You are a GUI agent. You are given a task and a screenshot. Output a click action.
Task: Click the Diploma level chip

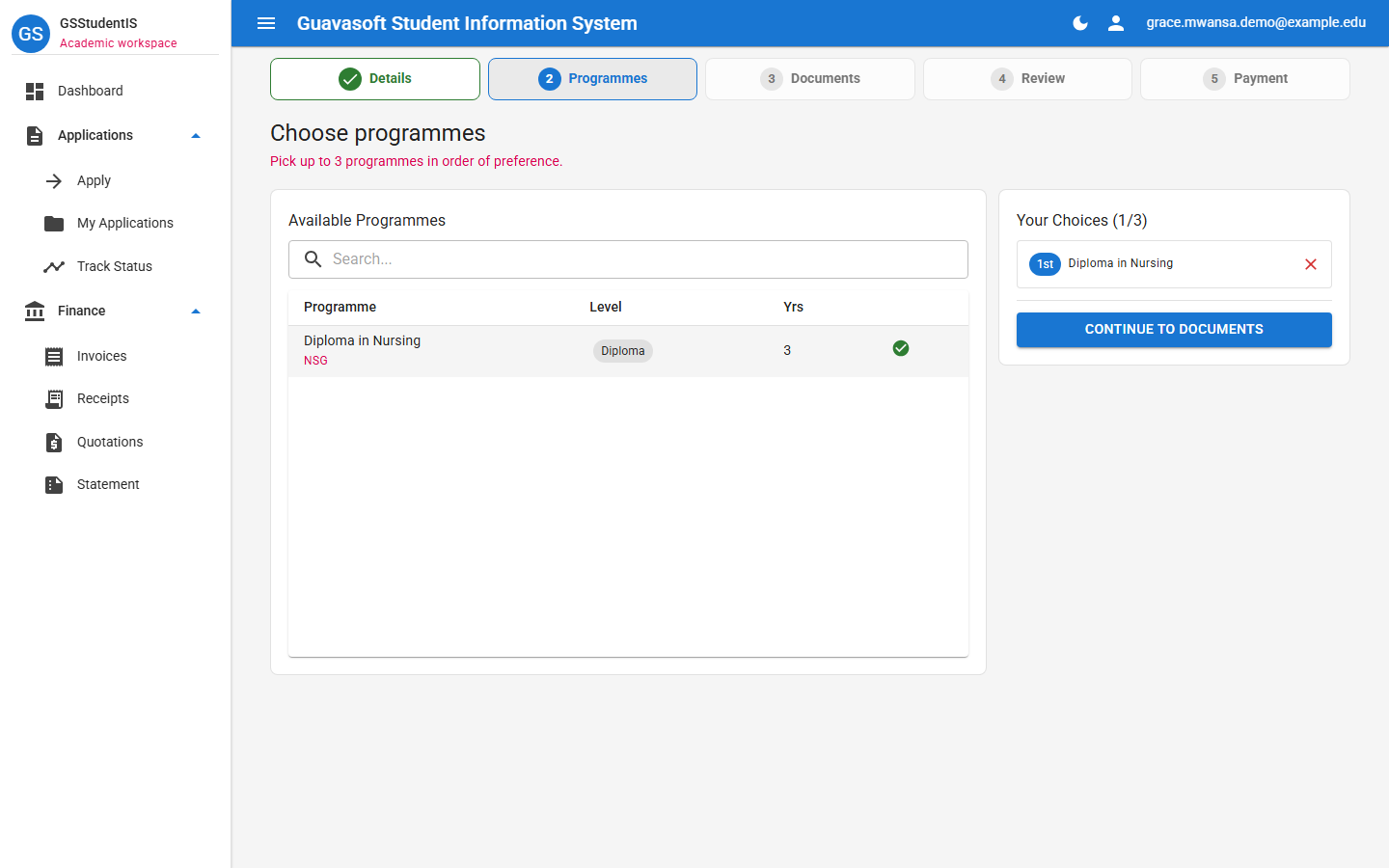[623, 351]
